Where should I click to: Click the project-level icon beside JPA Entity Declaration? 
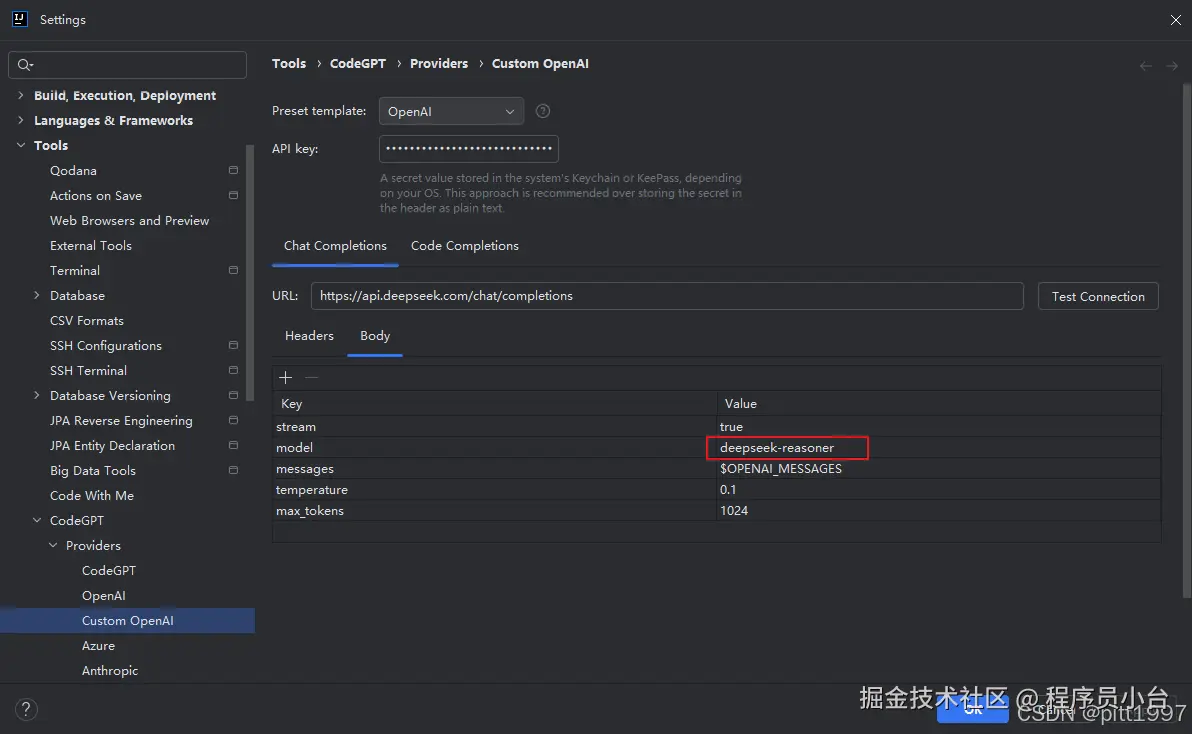click(233, 445)
